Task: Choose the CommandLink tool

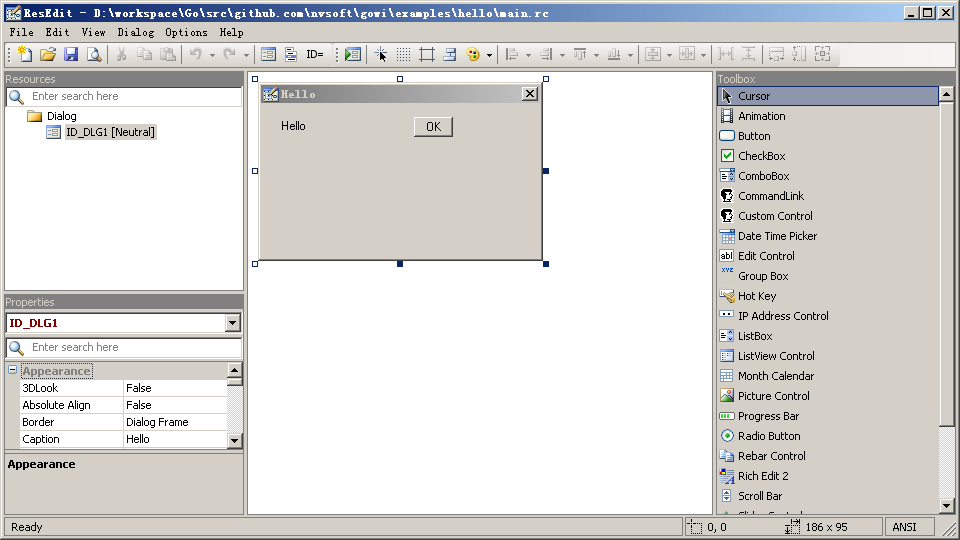Action: tap(828, 196)
